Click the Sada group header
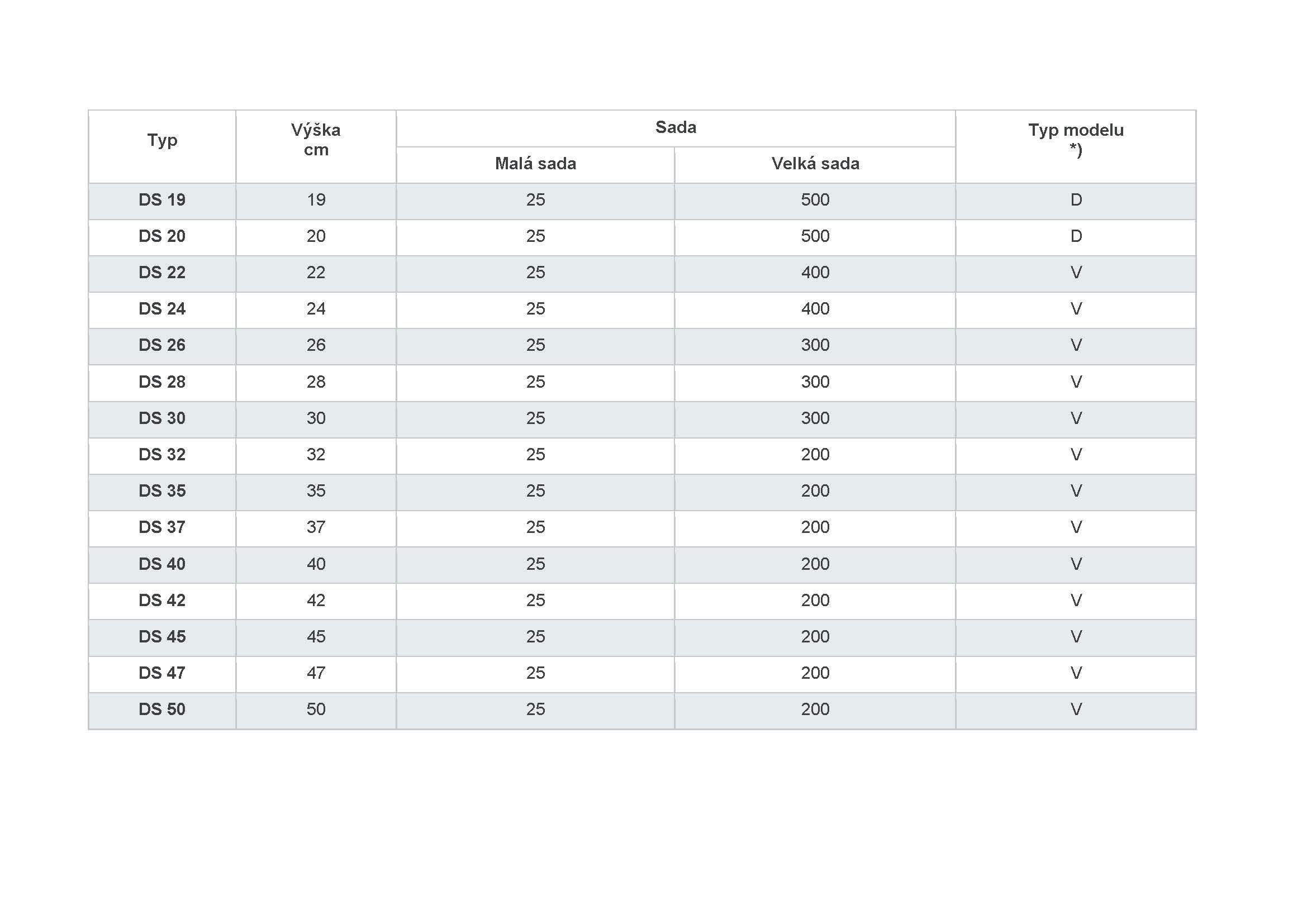The image size is (1307, 924). click(x=676, y=127)
